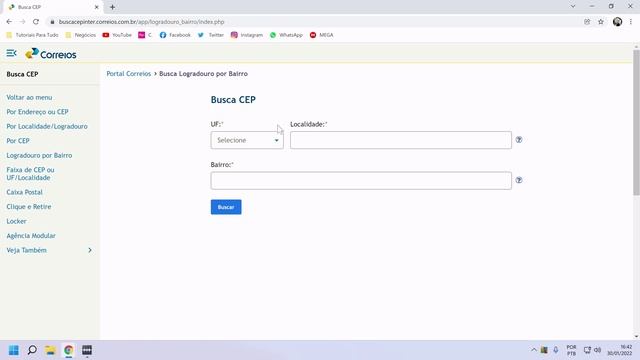Bookmark this page with star icon

[x=601, y=22]
